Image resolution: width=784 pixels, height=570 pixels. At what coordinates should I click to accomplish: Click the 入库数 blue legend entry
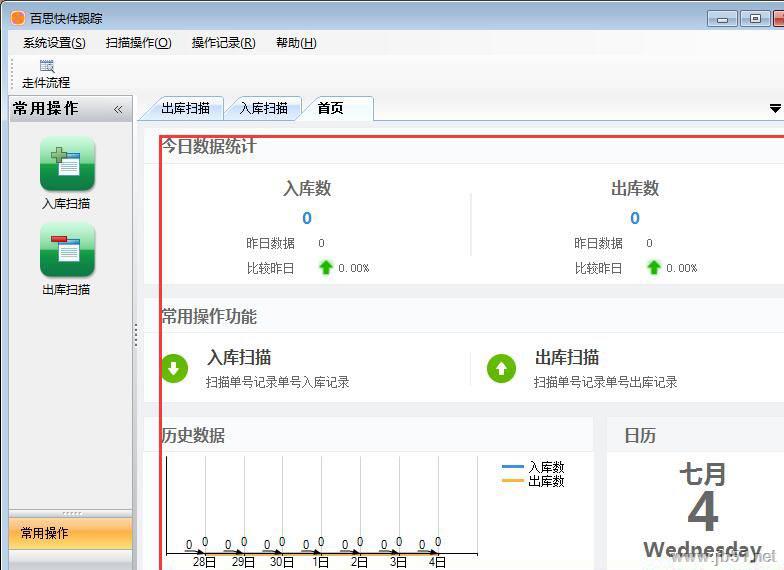click(533, 467)
